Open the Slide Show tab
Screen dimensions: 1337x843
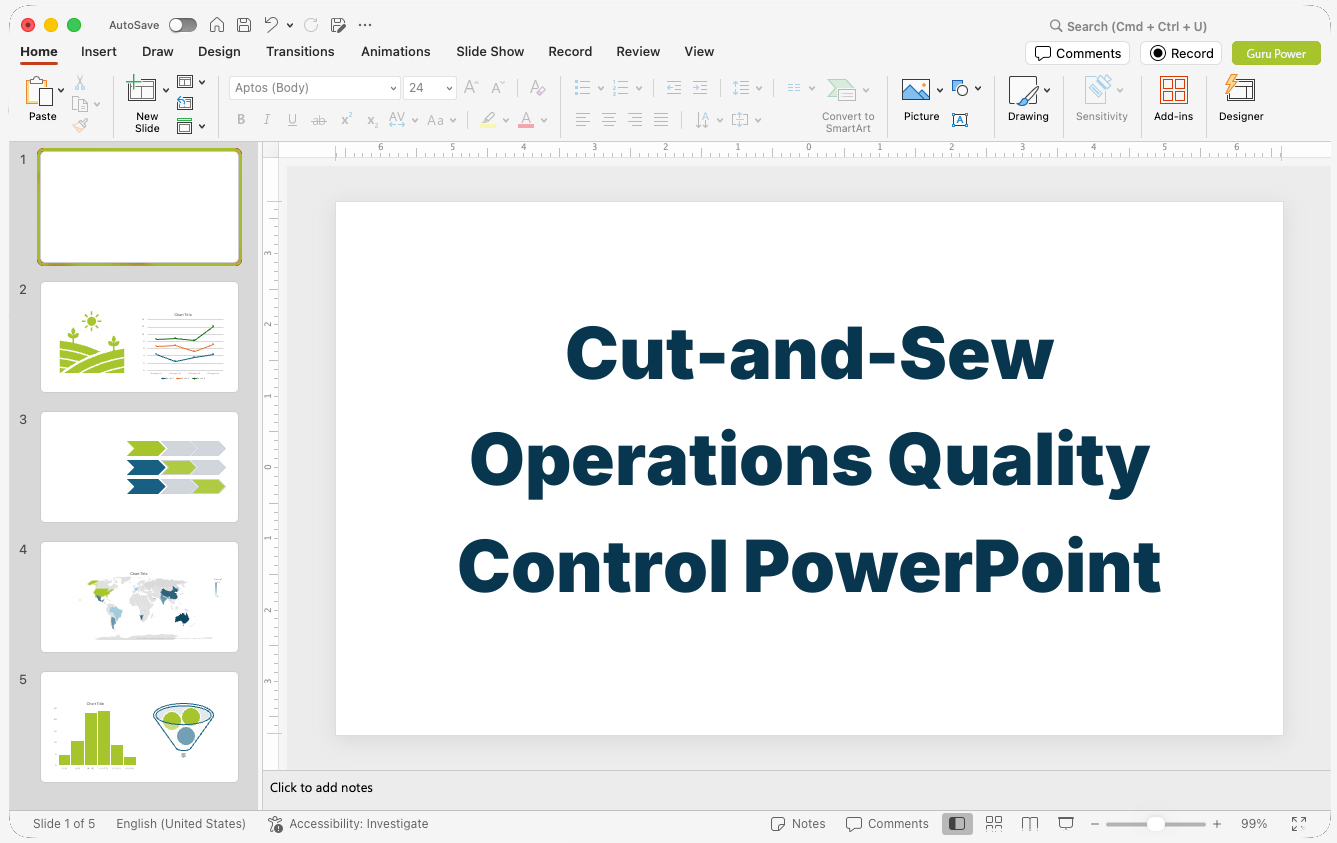[x=490, y=51]
